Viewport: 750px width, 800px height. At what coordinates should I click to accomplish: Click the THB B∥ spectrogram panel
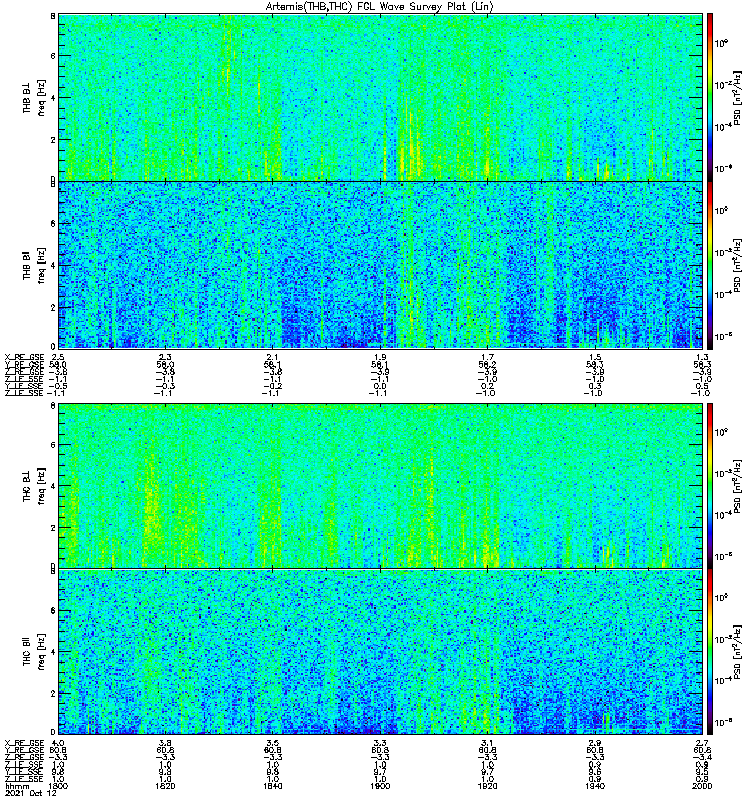pyautogui.click(x=381, y=265)
